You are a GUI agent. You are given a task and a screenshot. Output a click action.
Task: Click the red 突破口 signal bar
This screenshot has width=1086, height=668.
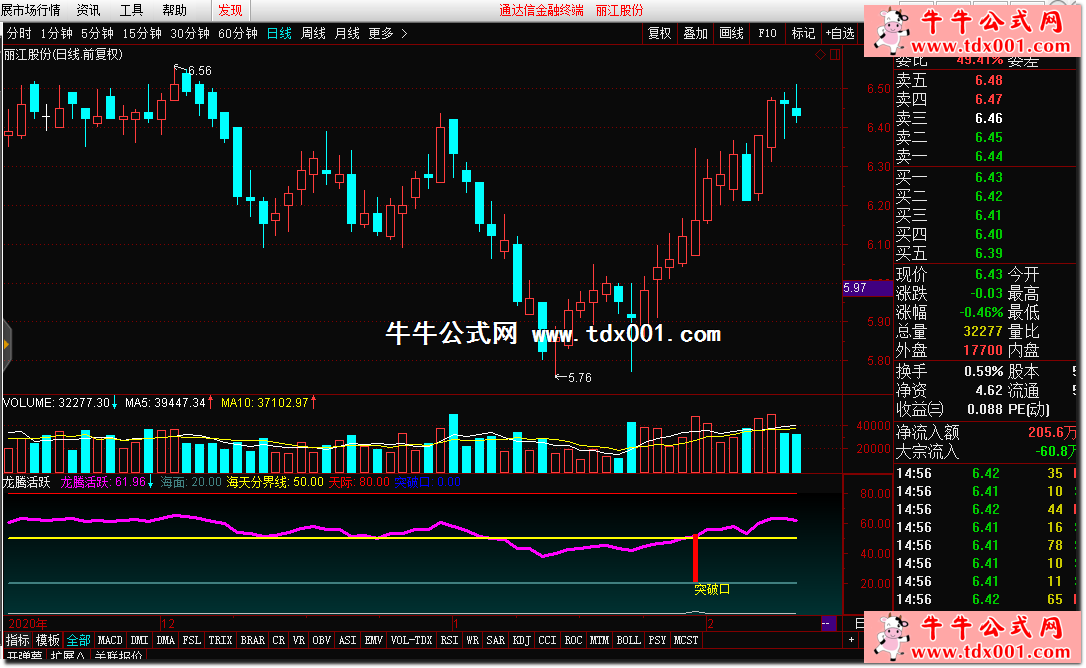pos(694,558)
